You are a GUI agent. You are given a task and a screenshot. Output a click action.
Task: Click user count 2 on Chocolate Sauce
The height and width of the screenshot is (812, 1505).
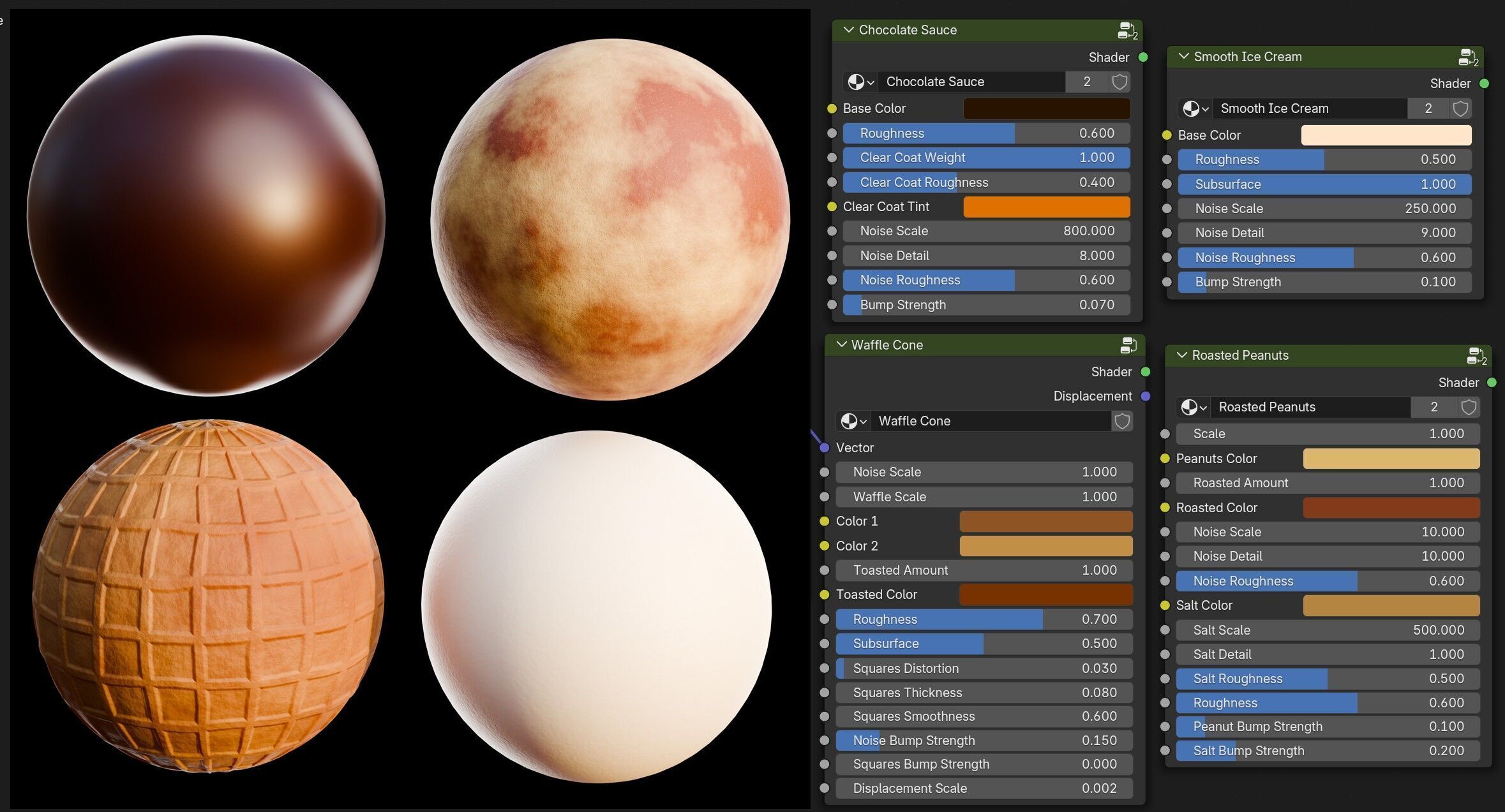point(1086,82)
